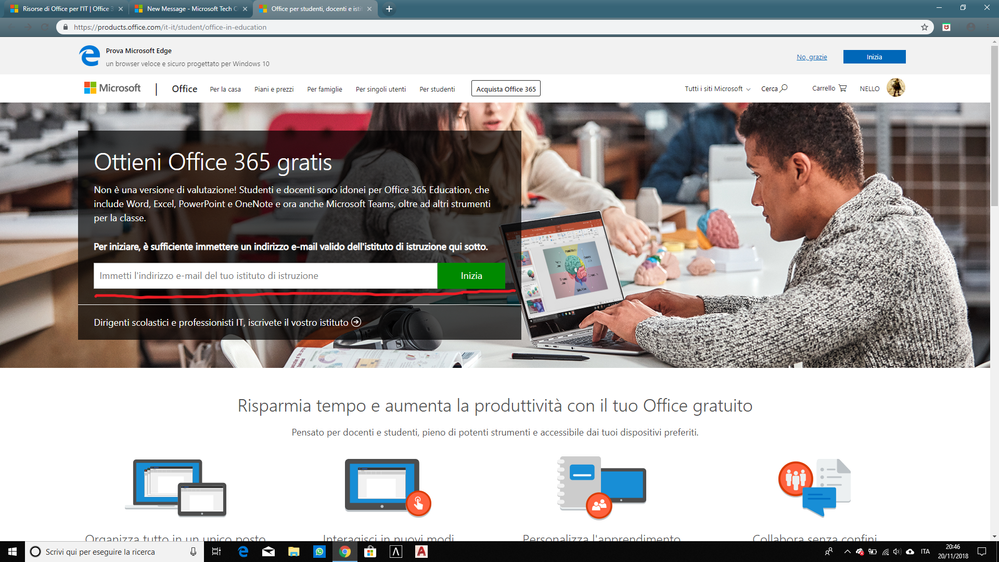Click the Cortana microphone icon in the search box
The width and height of the screenshot is (999, 562).
tap(193, 552)
